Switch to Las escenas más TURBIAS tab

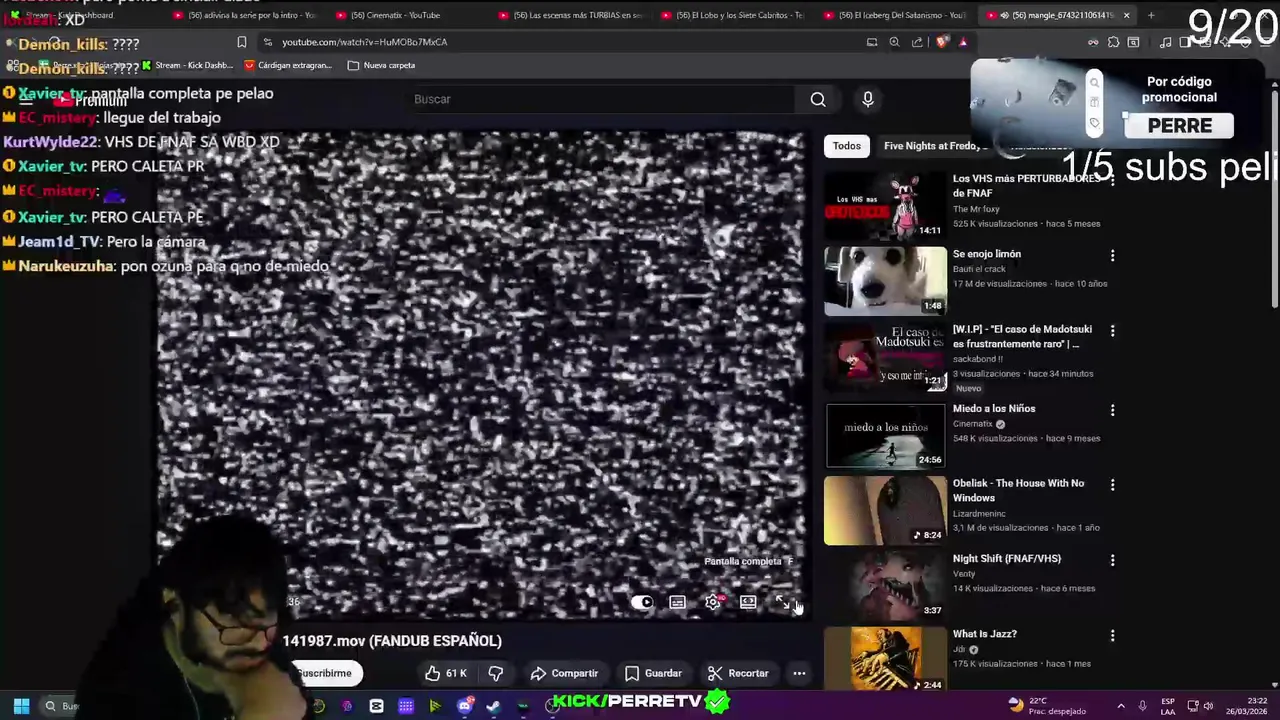[x=575, y=15]
